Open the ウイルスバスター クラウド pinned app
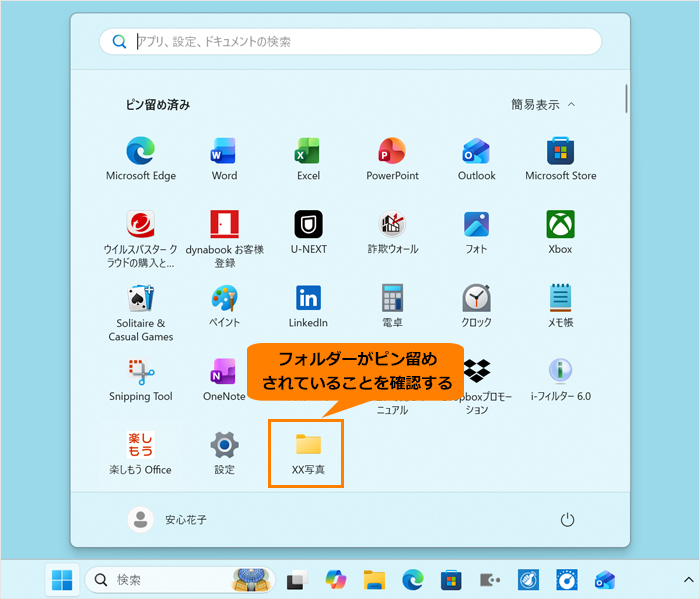The width and height of the screenshot is (700, 599). tap(141, 239)
